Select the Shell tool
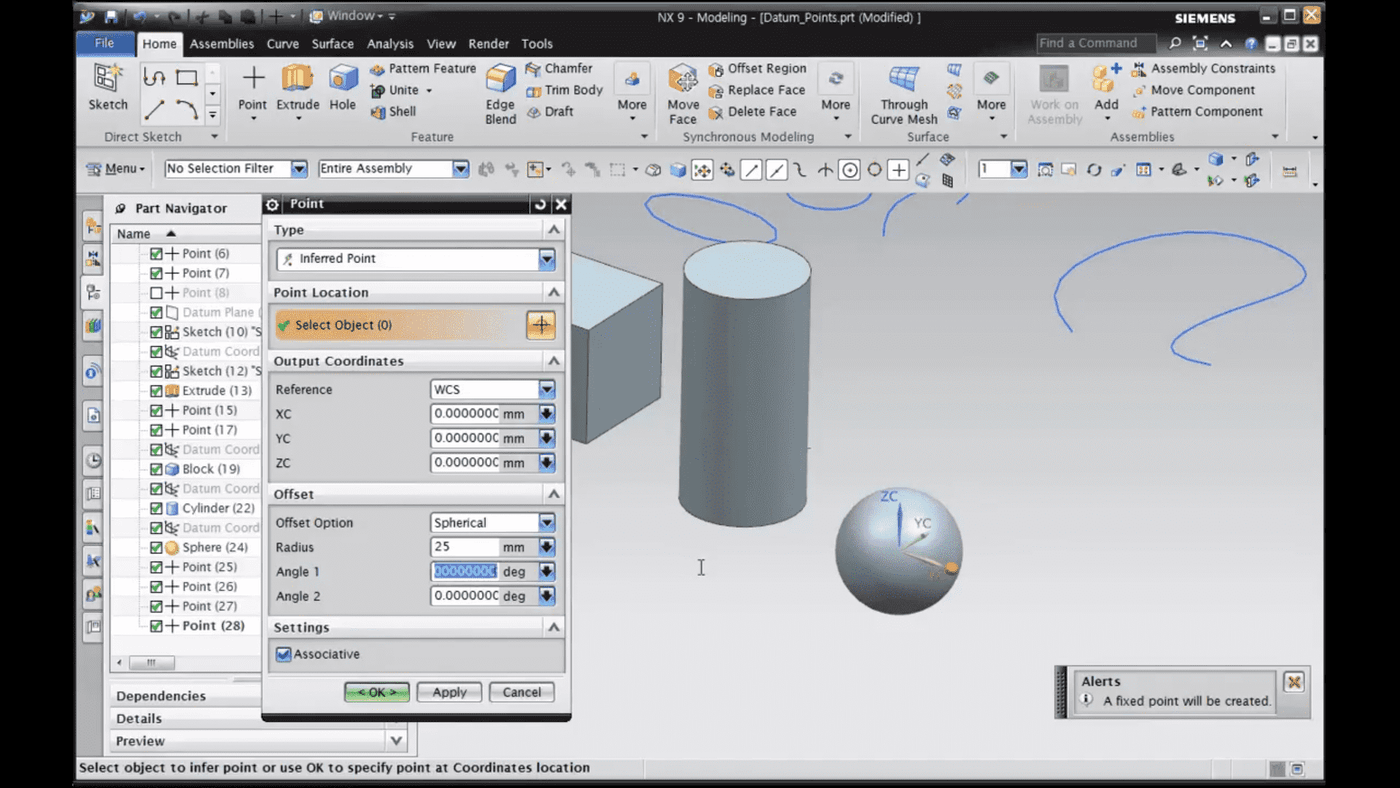The height and width of the screenshot is (788, 1400). (x=392, y=112)
